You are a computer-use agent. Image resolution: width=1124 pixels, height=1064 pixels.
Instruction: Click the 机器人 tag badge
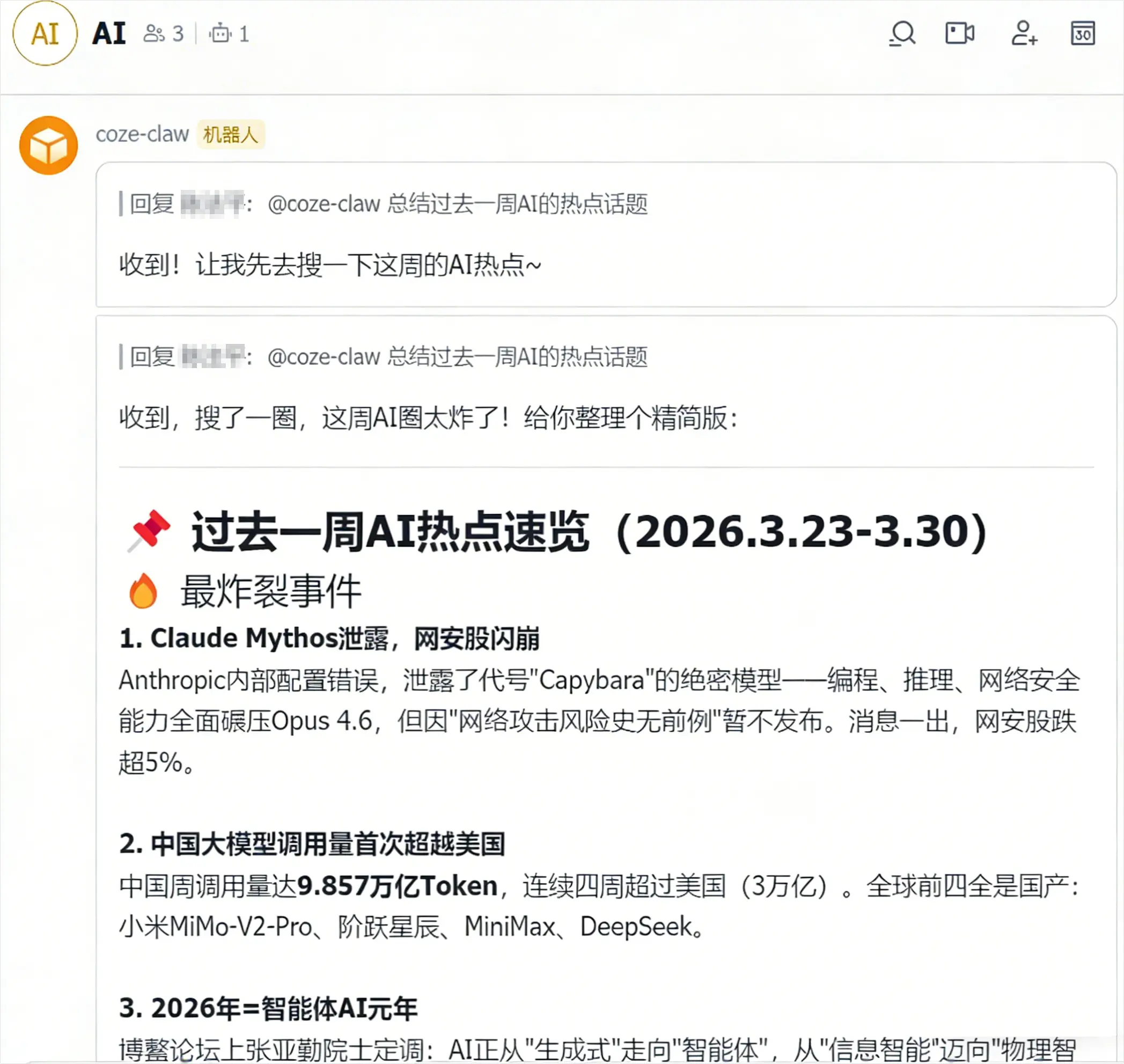click(231, 135)
